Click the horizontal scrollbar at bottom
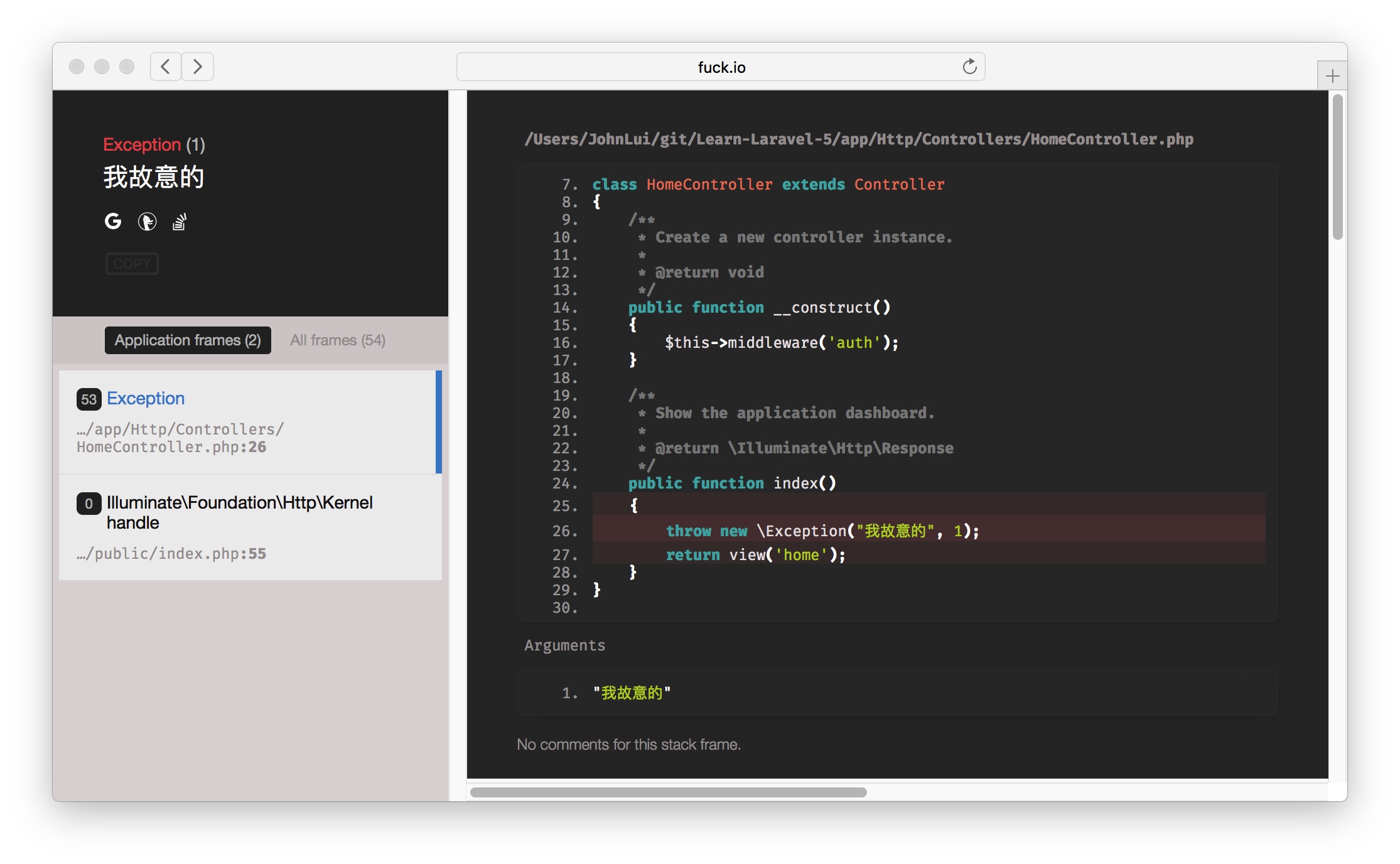 pyautogui.click(x=668, y=792)
